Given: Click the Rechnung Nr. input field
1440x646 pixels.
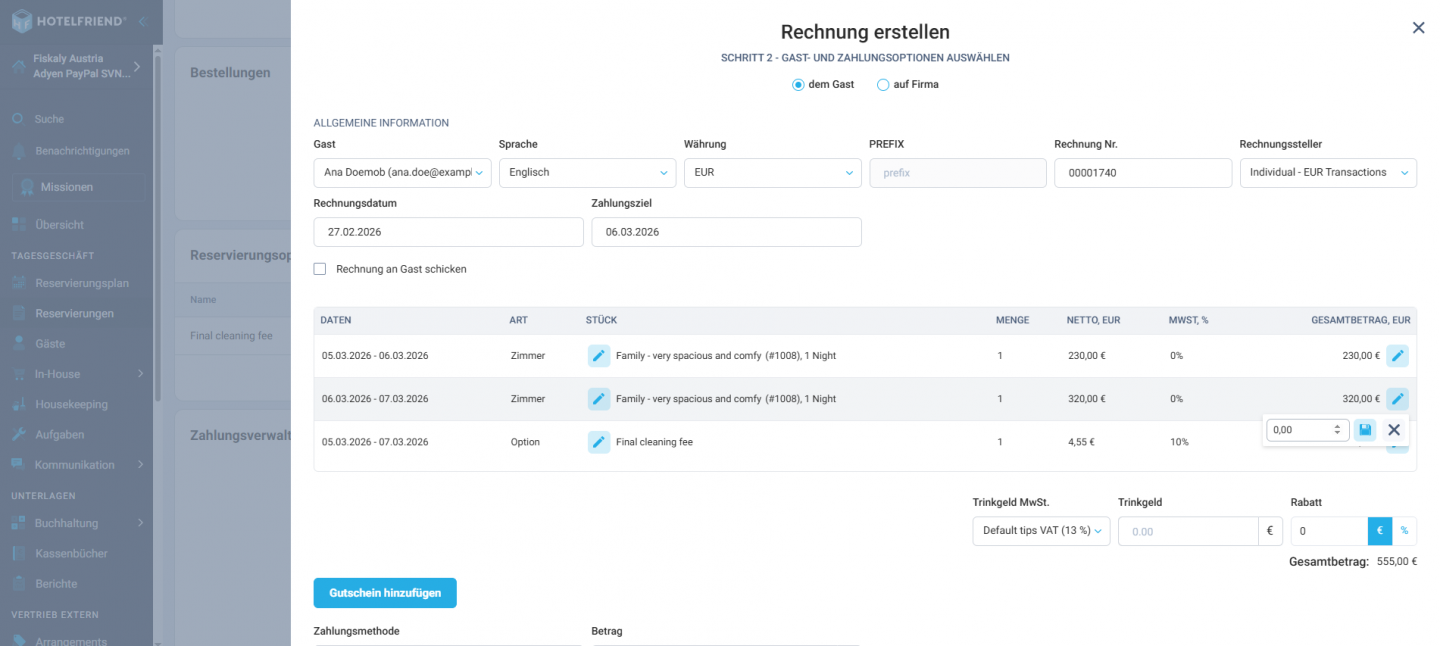Looking at the screenshot, I should pos(1142,173).
